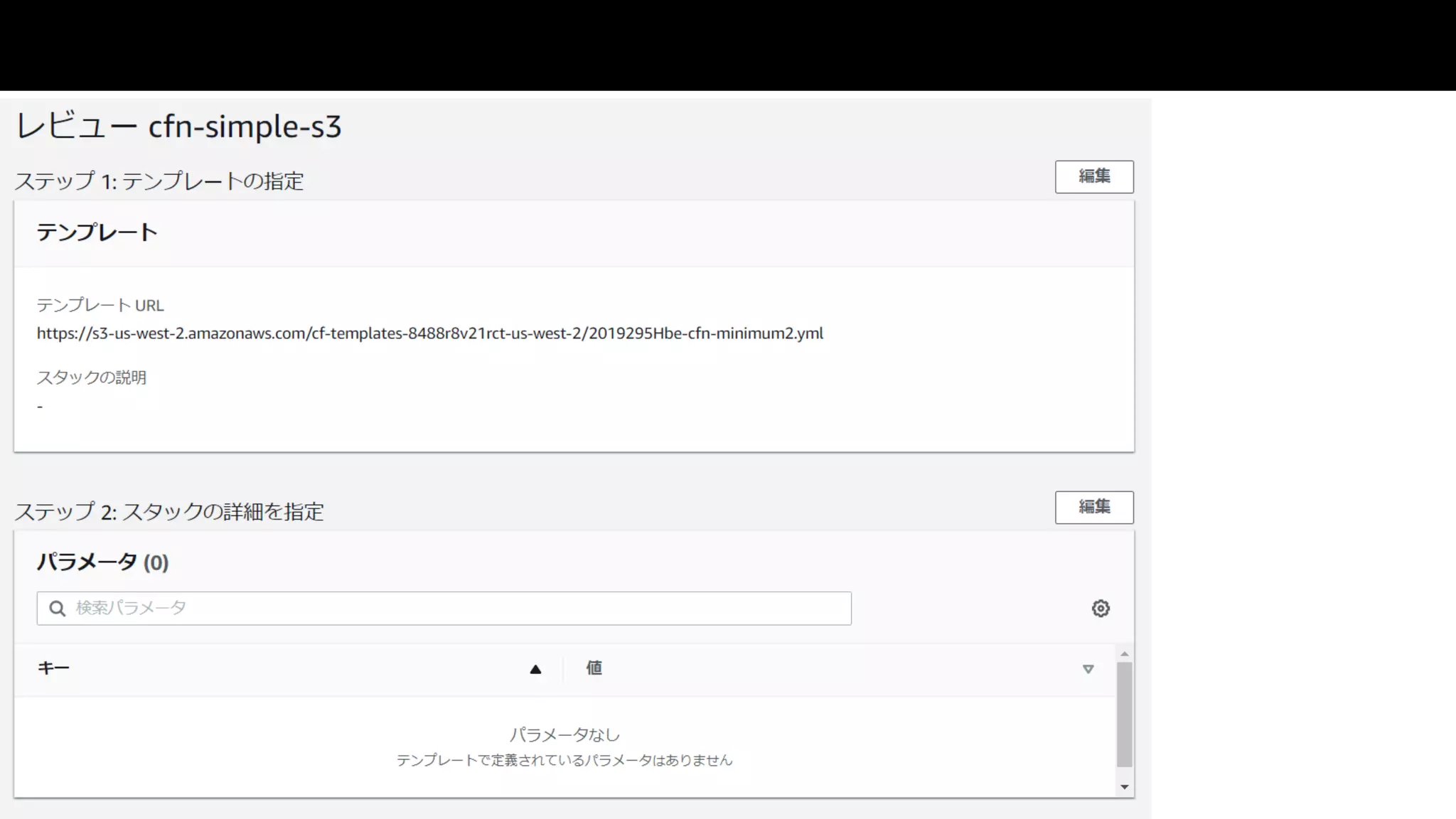Click the magnifier search icon

tap(58, 609)
